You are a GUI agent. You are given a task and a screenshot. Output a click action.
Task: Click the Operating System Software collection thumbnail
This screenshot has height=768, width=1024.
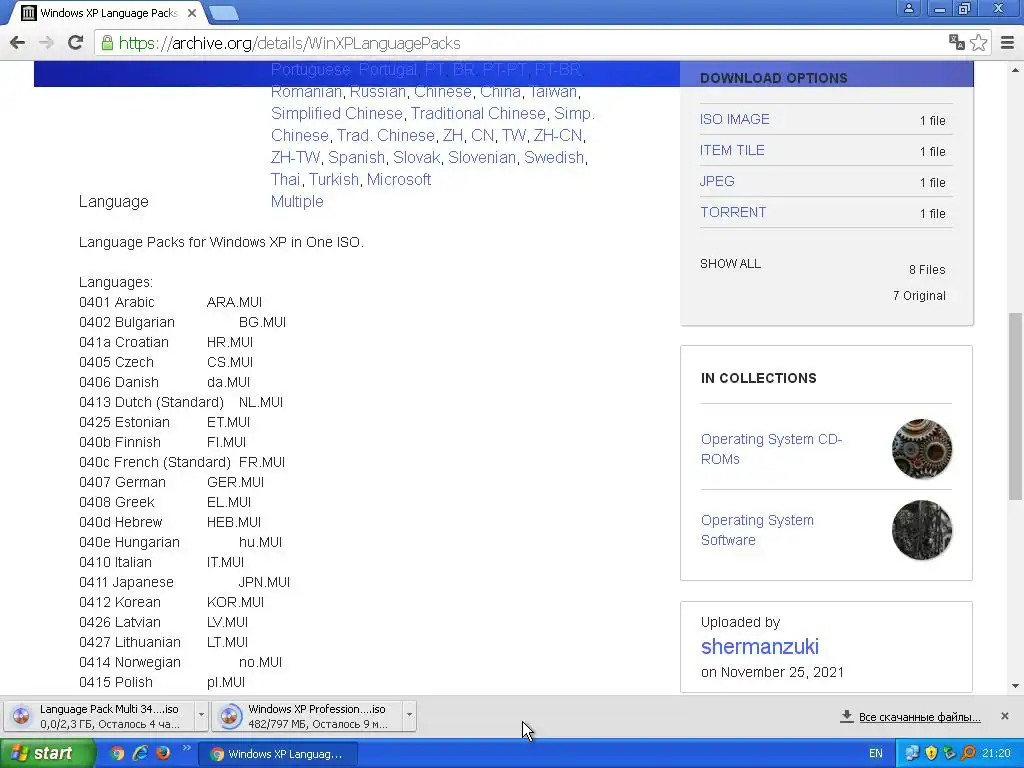[921, 530]
